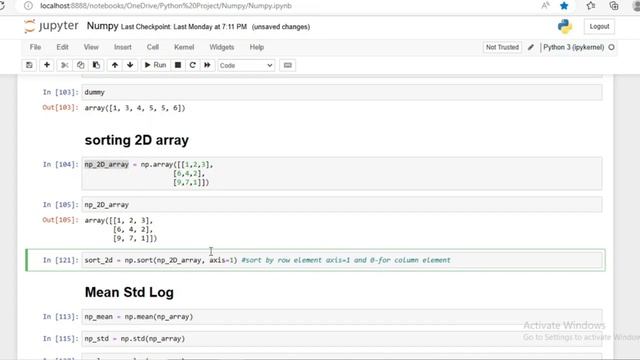
Task: Restart kernel and run all fast-forward icon
Action: point(207,65)
